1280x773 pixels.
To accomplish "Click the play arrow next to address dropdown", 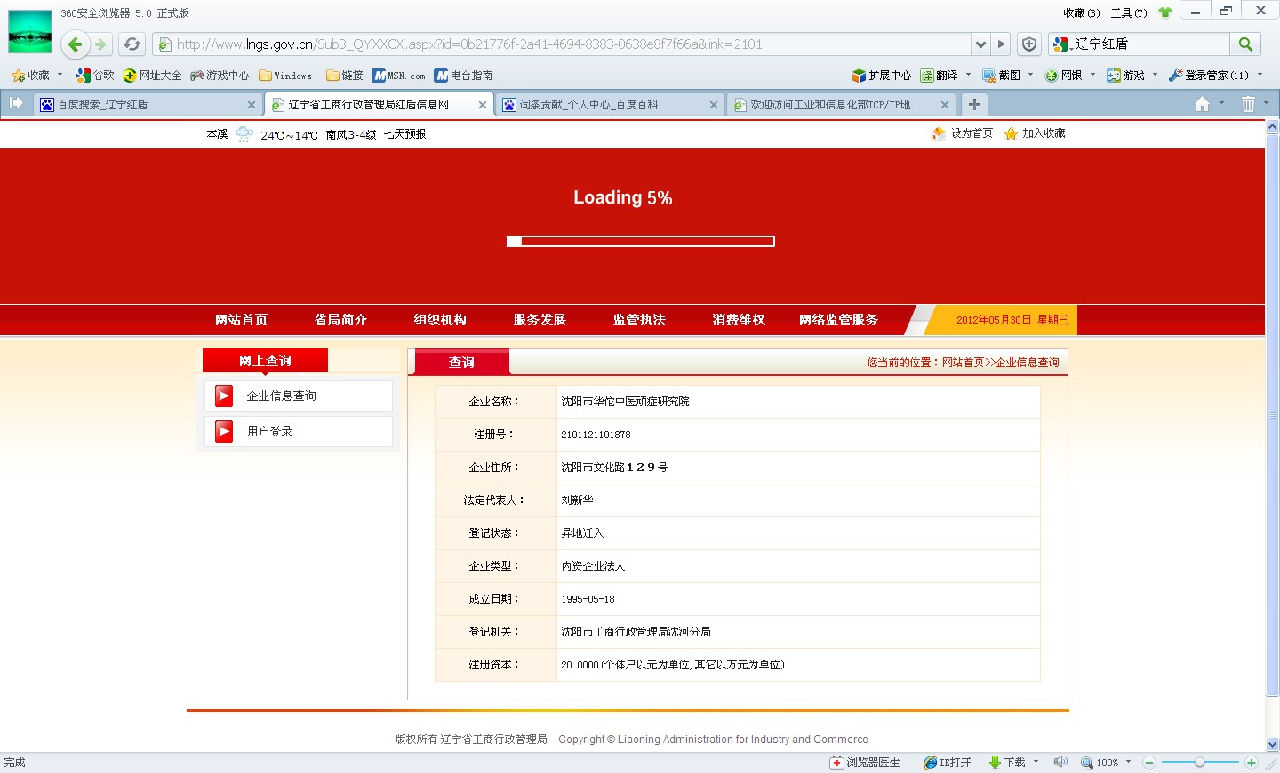I will point(1001,44).
